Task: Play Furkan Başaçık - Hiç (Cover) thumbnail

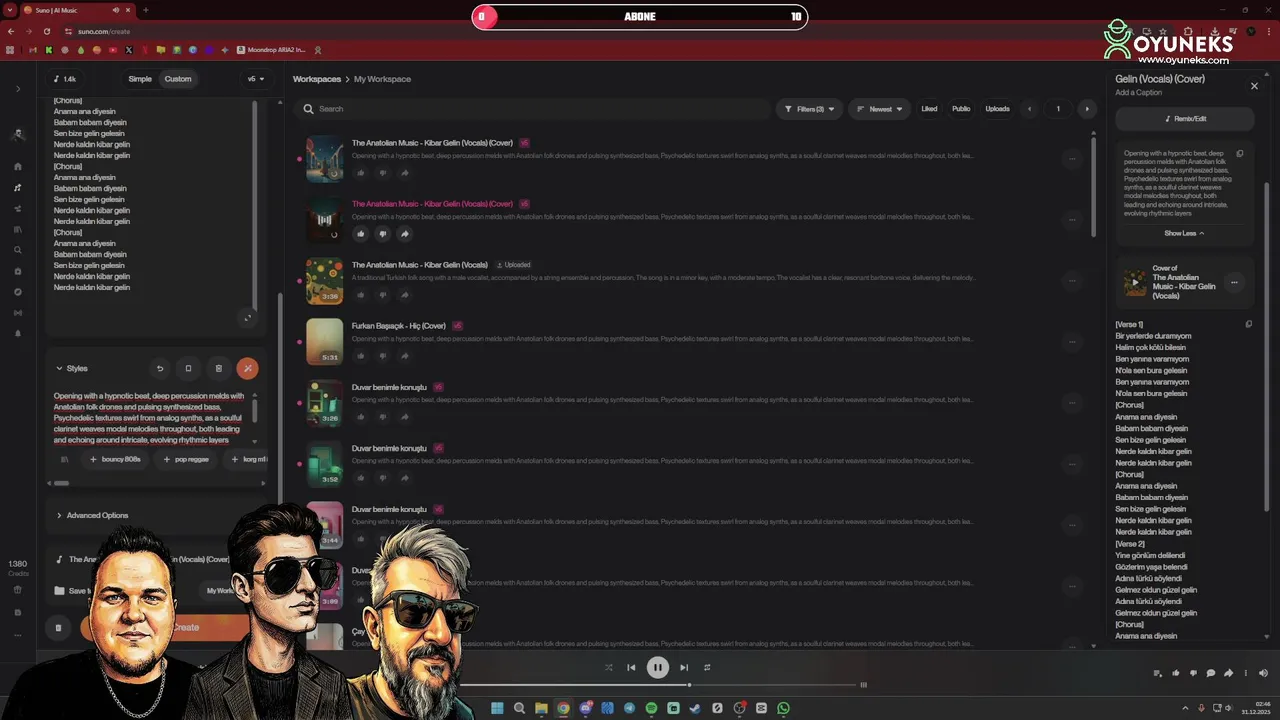Action: [324, 340]
